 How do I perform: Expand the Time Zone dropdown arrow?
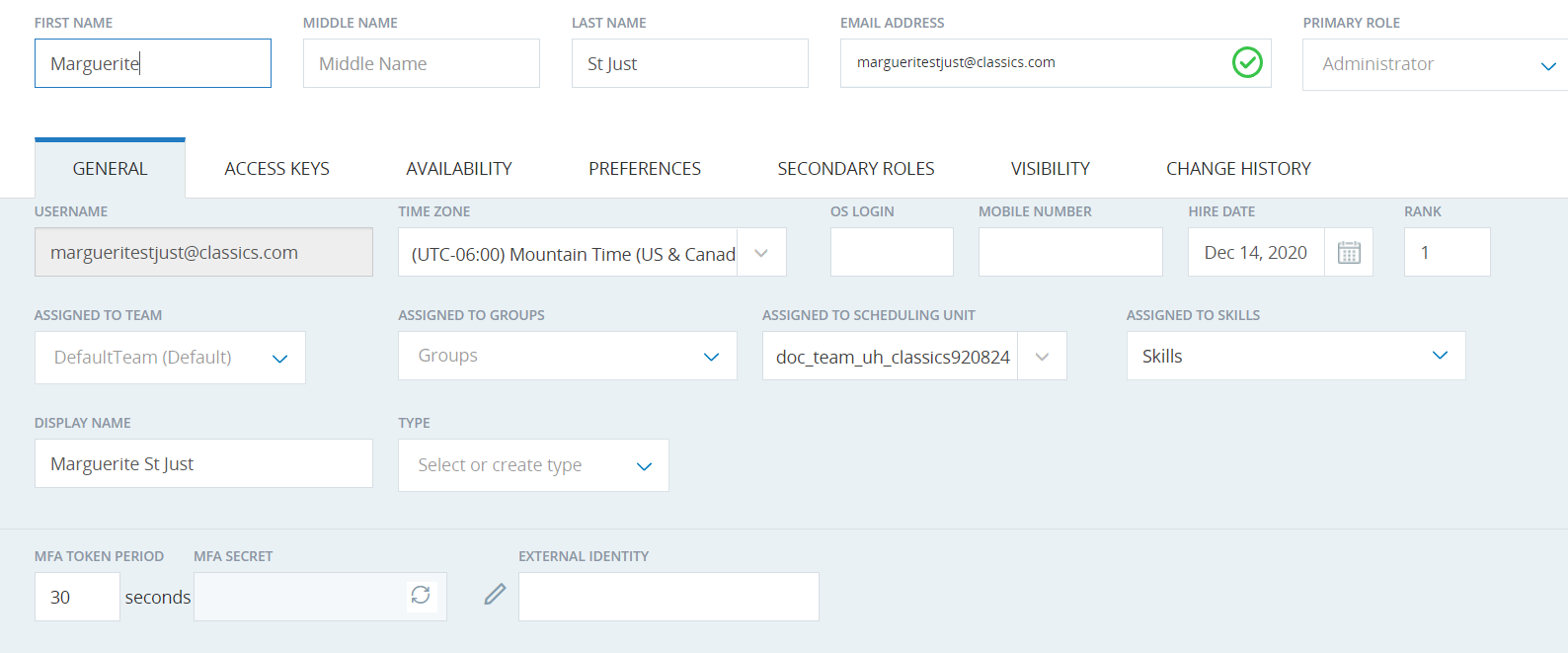(761, 253)
